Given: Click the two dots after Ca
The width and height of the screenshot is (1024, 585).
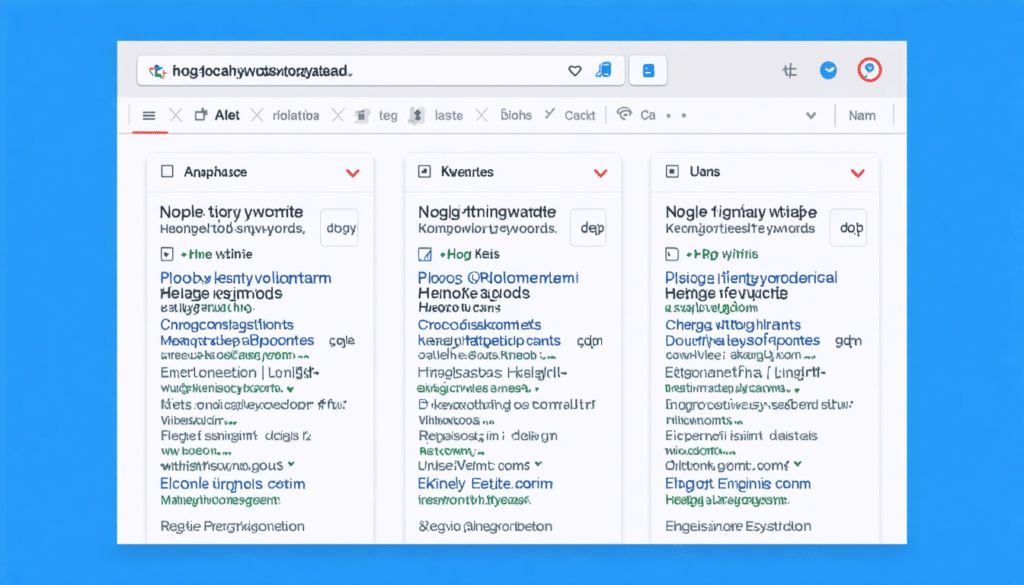Looking at the screenshot, I should (x=676, y=116).
